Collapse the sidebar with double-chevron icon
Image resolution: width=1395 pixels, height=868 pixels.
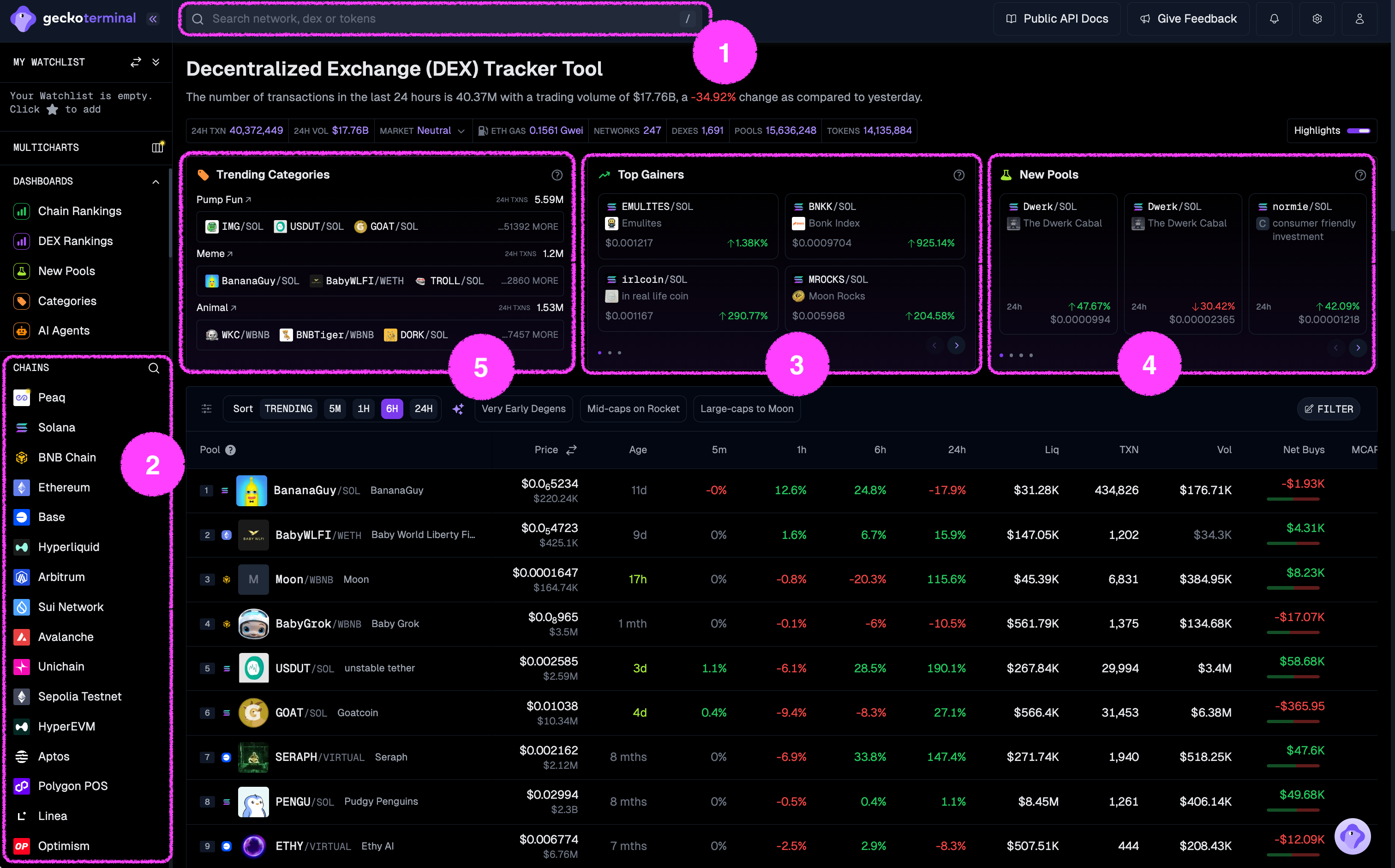coord(153,19)
